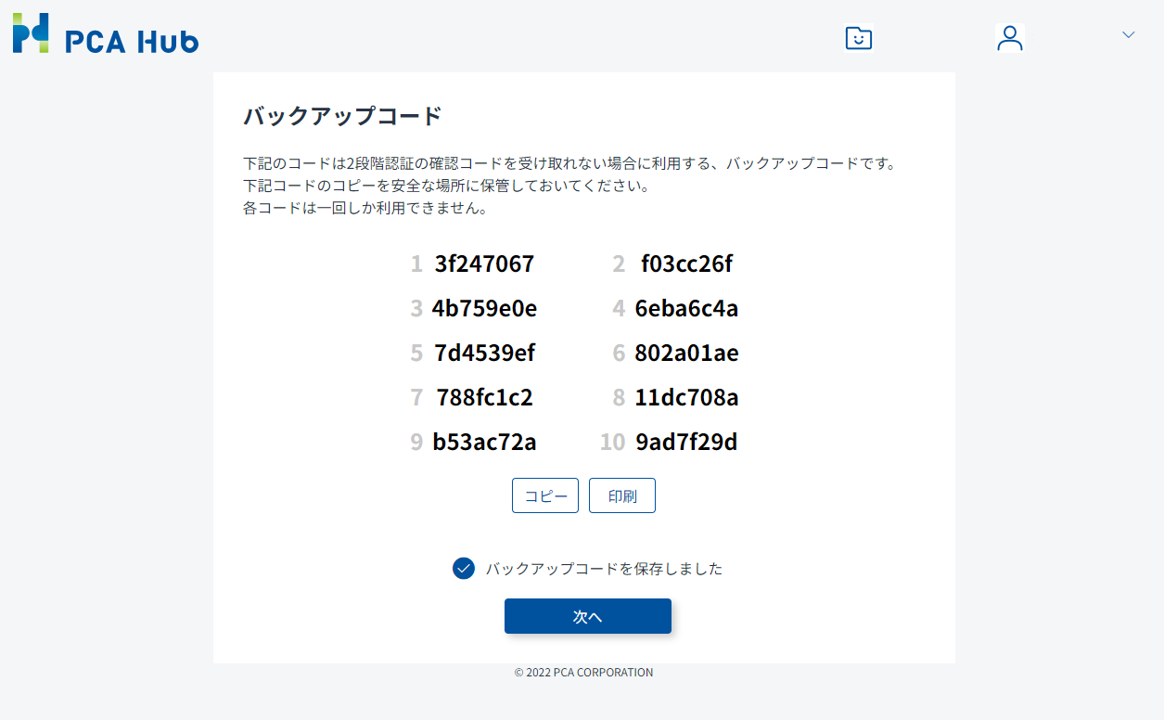Click backup code 4b759e0e
This screenshot has height=720, width=1164.
pyautogui.click(x=484, y=308)
